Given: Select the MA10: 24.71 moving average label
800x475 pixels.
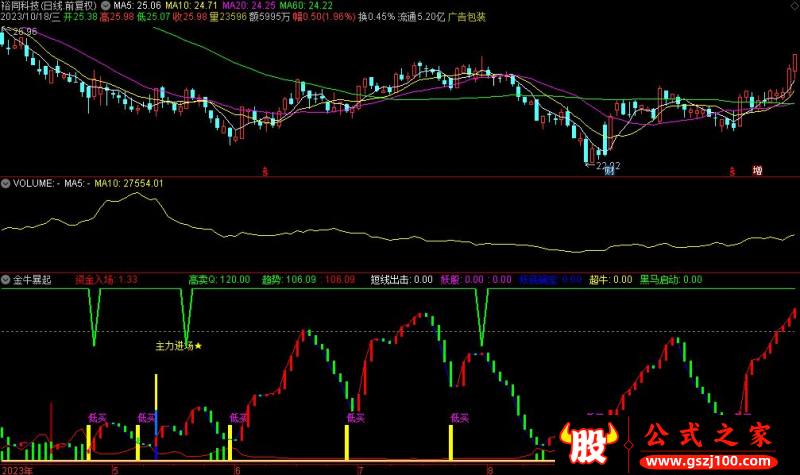Looking at the screenshot, I should [x=191, y=6].
